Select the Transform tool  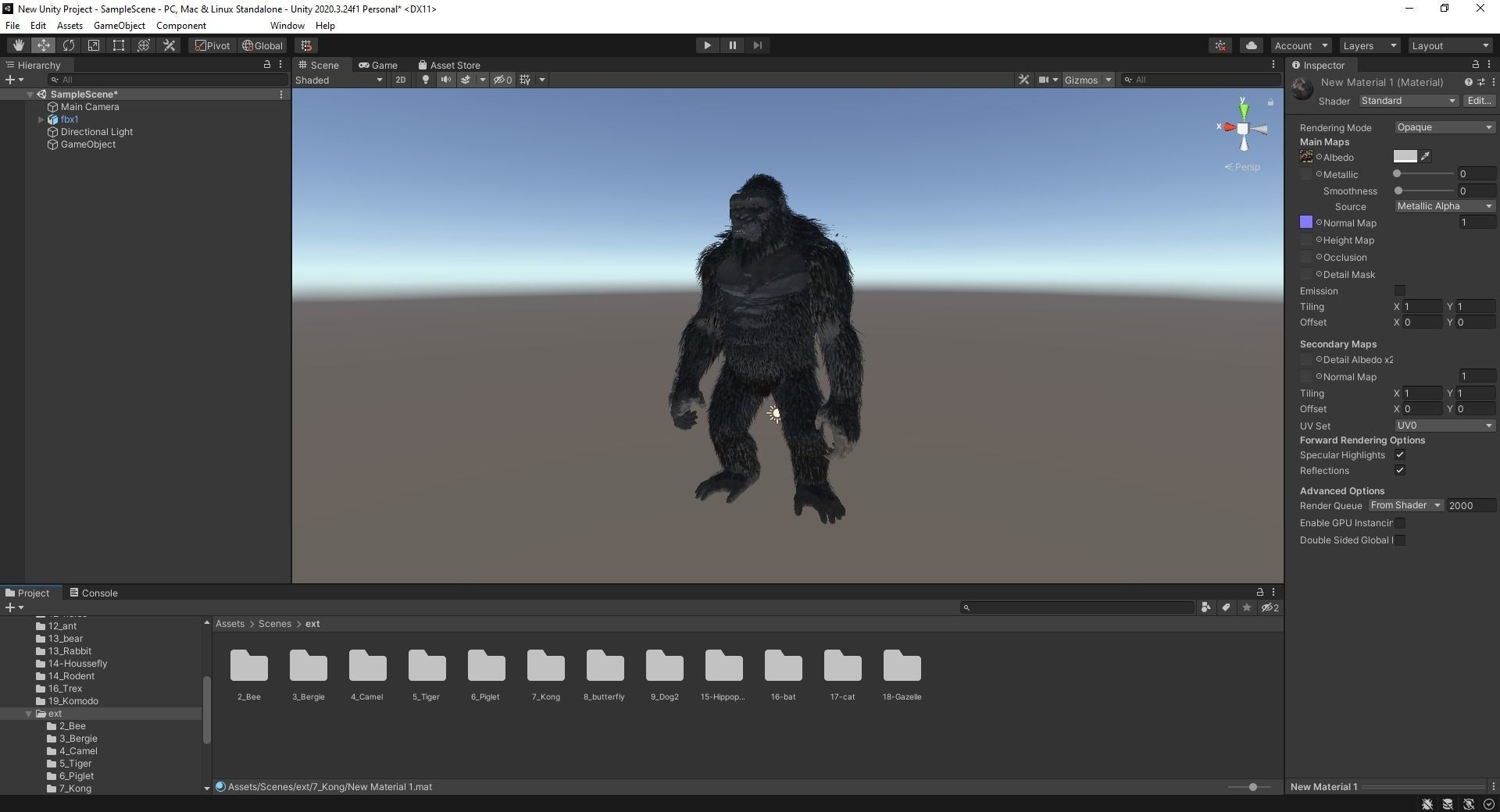[144, 45]
